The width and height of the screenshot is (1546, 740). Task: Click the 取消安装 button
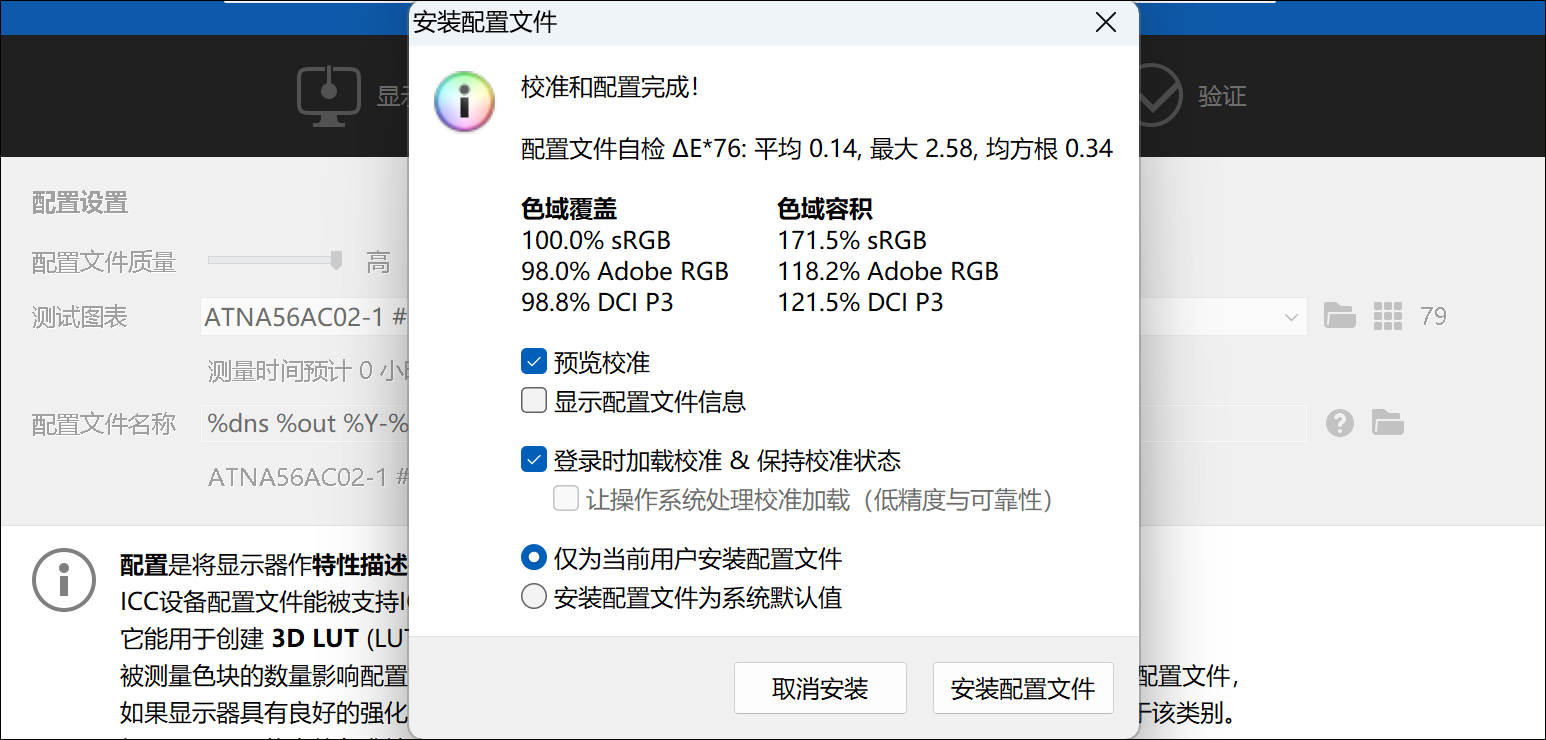point(820,688)
